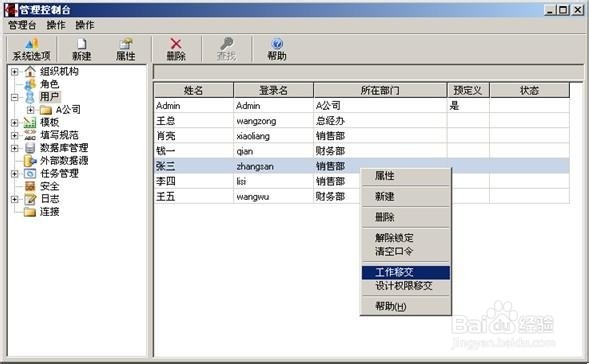Choose 属性 in the context menu
The width and height of the screenshot is (589, 364).
[406, 176]
